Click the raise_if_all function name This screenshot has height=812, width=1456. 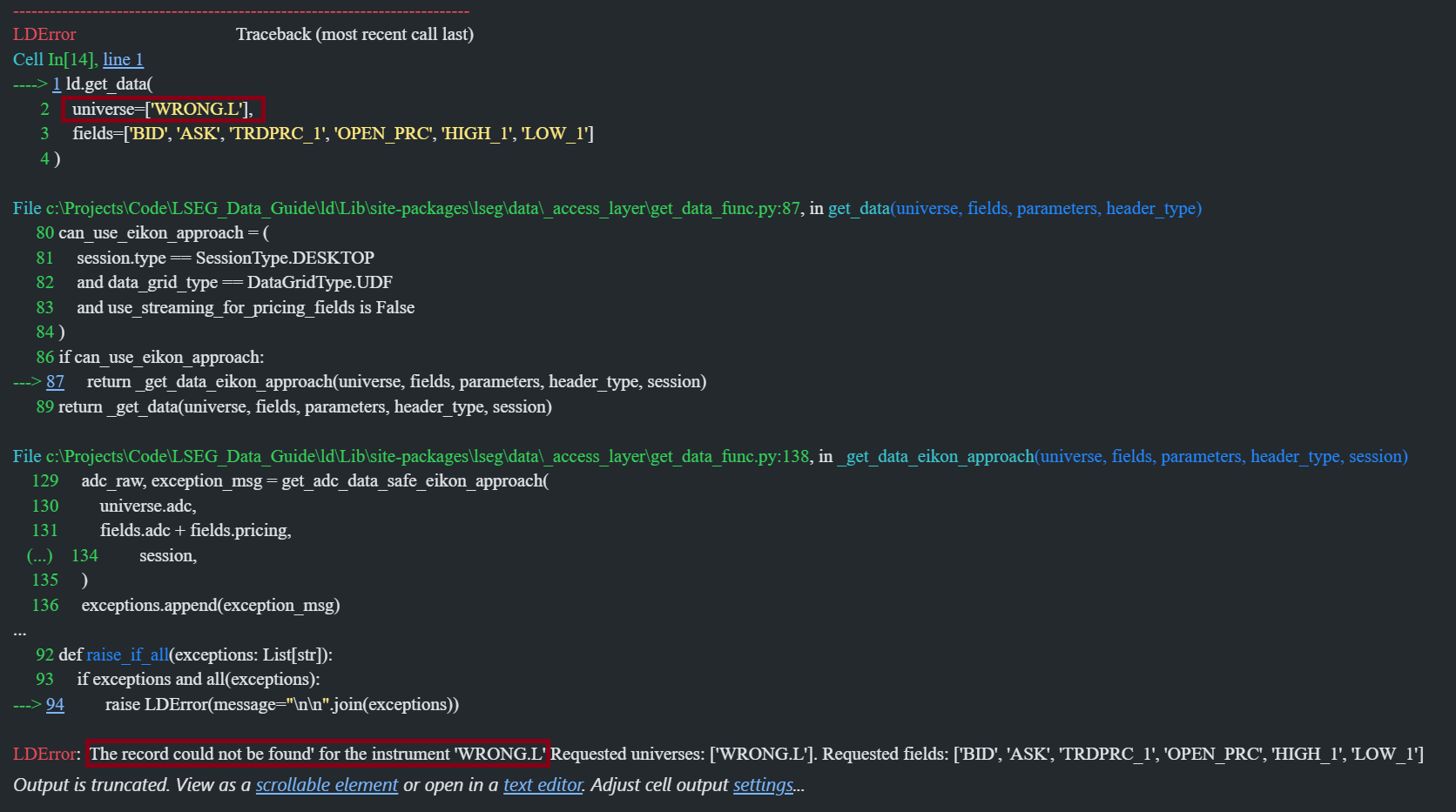point(127,654)
